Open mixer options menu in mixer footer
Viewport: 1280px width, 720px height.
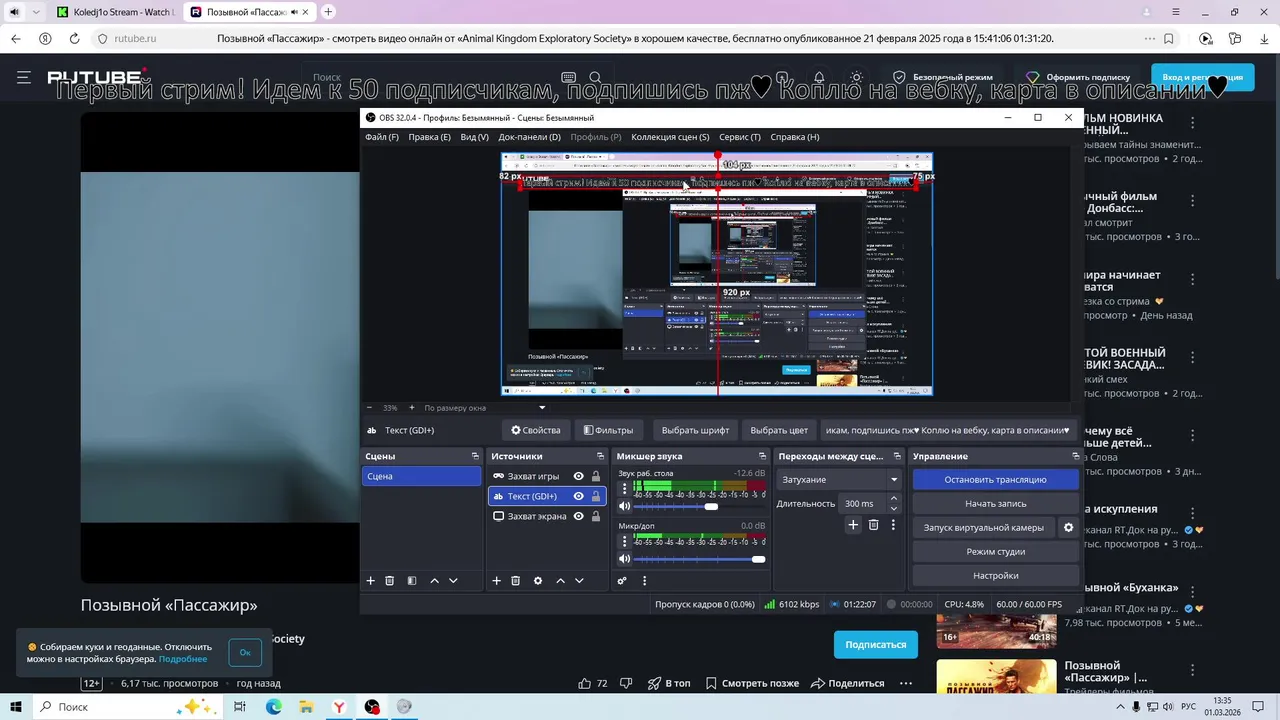point(644,581)
